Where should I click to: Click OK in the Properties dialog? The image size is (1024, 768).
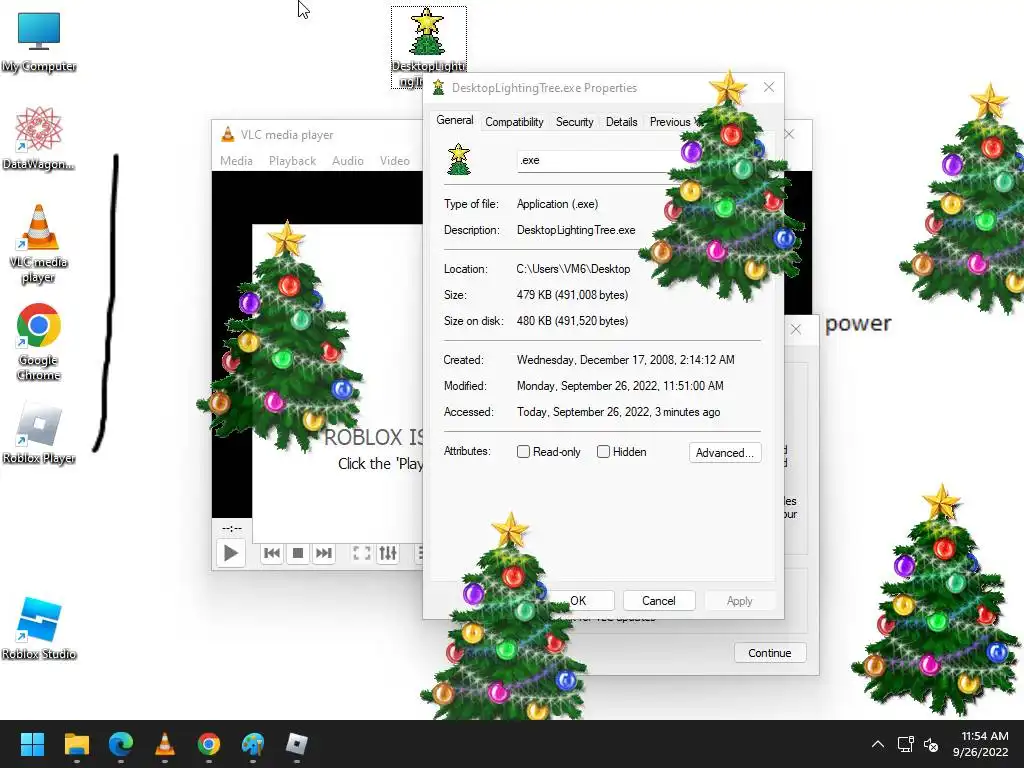[578, 601]
